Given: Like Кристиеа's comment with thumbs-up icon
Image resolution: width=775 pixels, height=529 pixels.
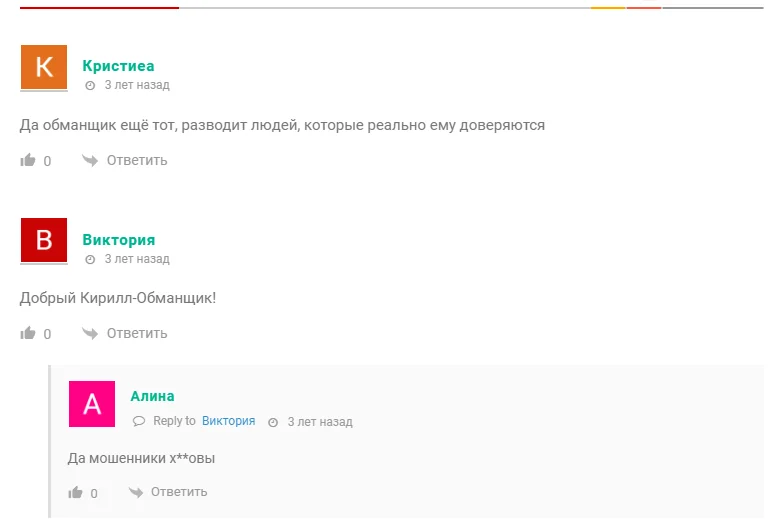Looking at the screenshot, I should pyautogui.click(x=28, y=160).
